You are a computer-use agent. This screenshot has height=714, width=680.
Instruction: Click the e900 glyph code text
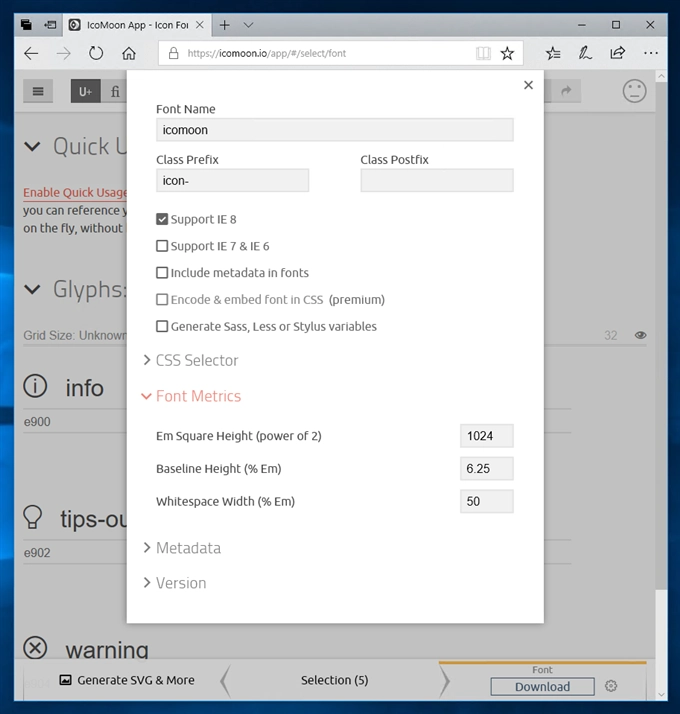point(37,422)
